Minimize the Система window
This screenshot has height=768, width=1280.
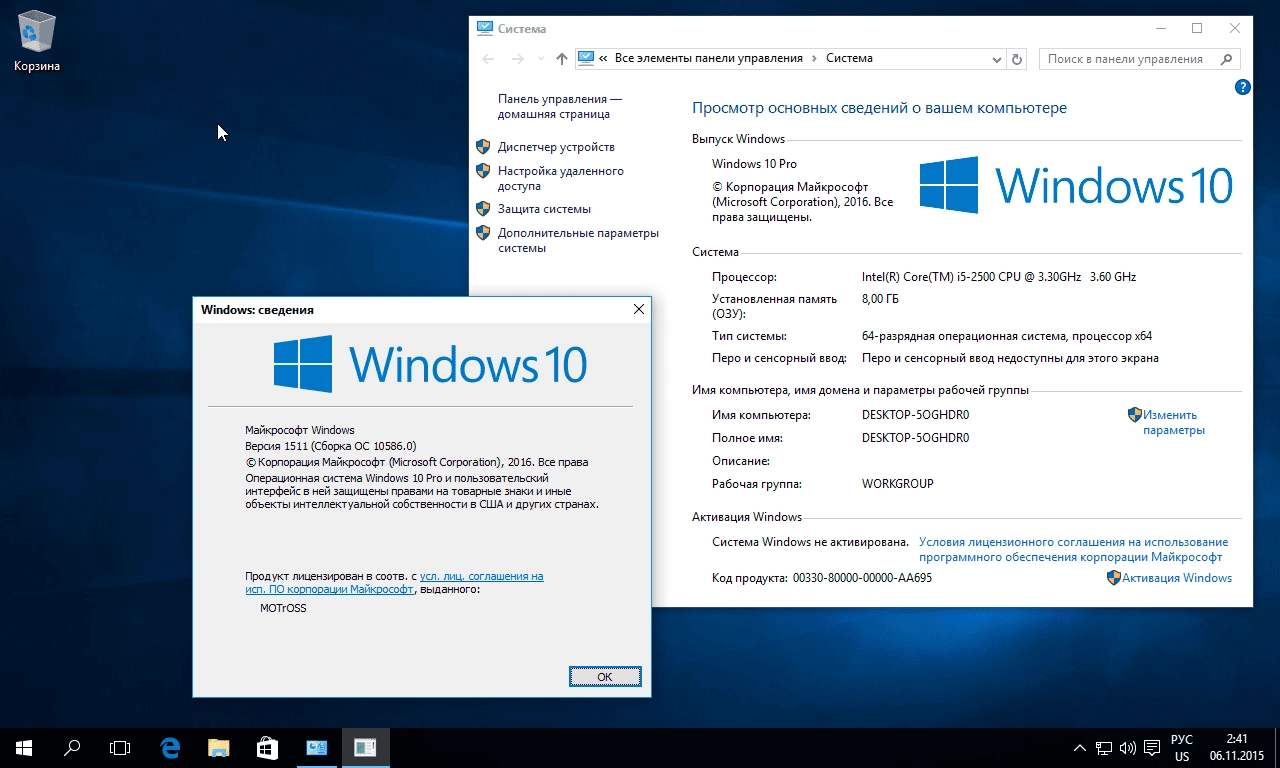pos(1159,28)
